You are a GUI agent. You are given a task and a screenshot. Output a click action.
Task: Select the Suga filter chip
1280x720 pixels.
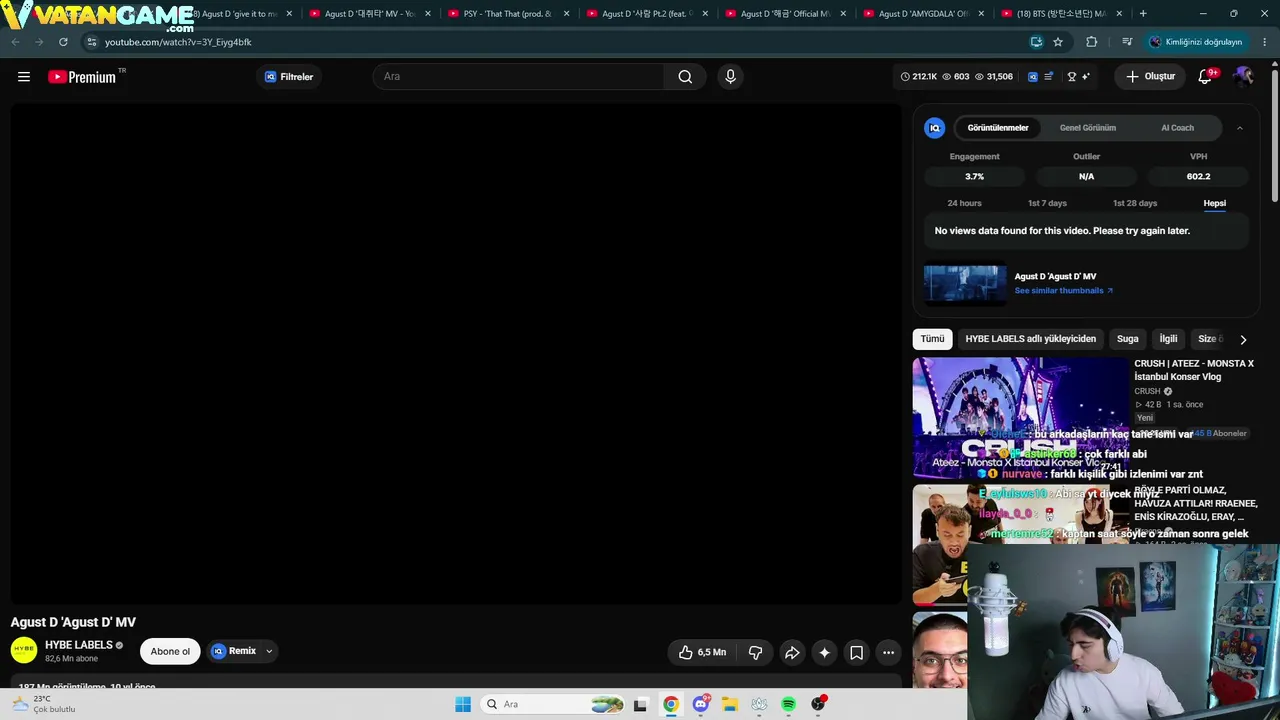click(1128, 339)
